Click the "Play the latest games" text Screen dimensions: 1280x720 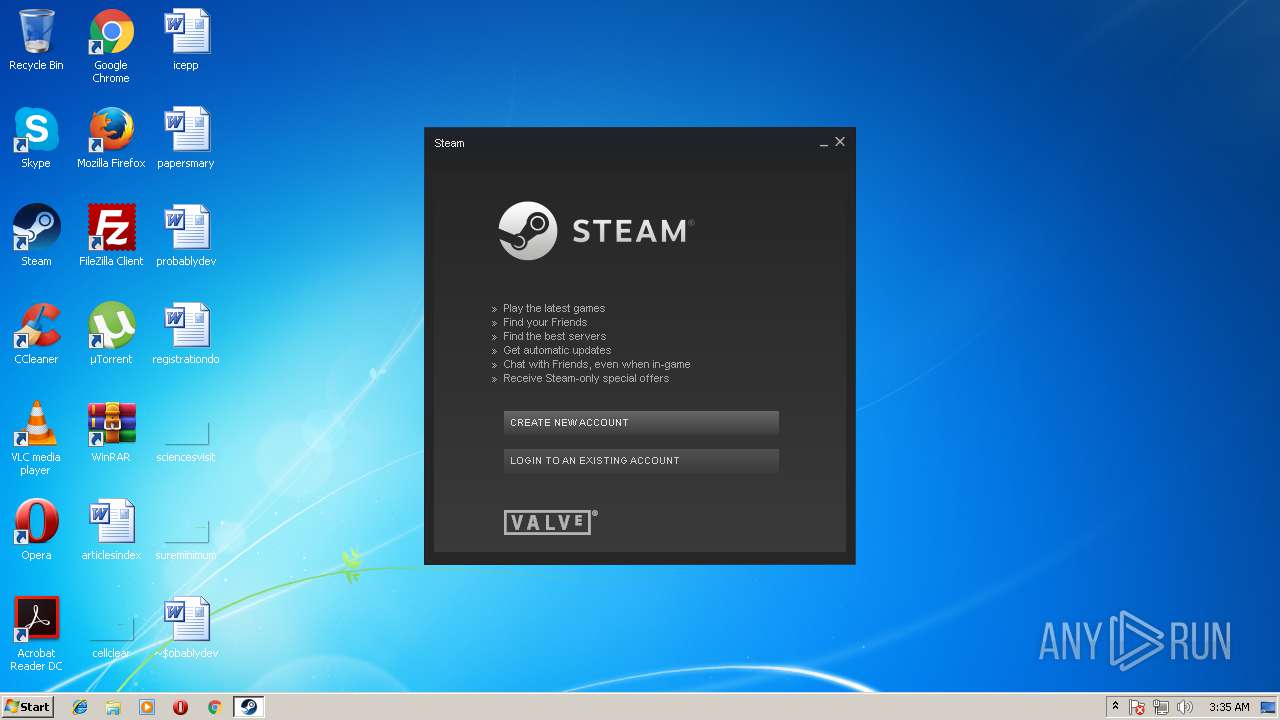pyautogui.click(x=554, y=308)
